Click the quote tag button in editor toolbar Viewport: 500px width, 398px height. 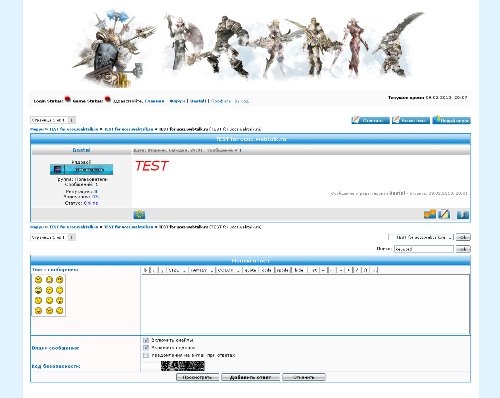click(x=250, y=270)
